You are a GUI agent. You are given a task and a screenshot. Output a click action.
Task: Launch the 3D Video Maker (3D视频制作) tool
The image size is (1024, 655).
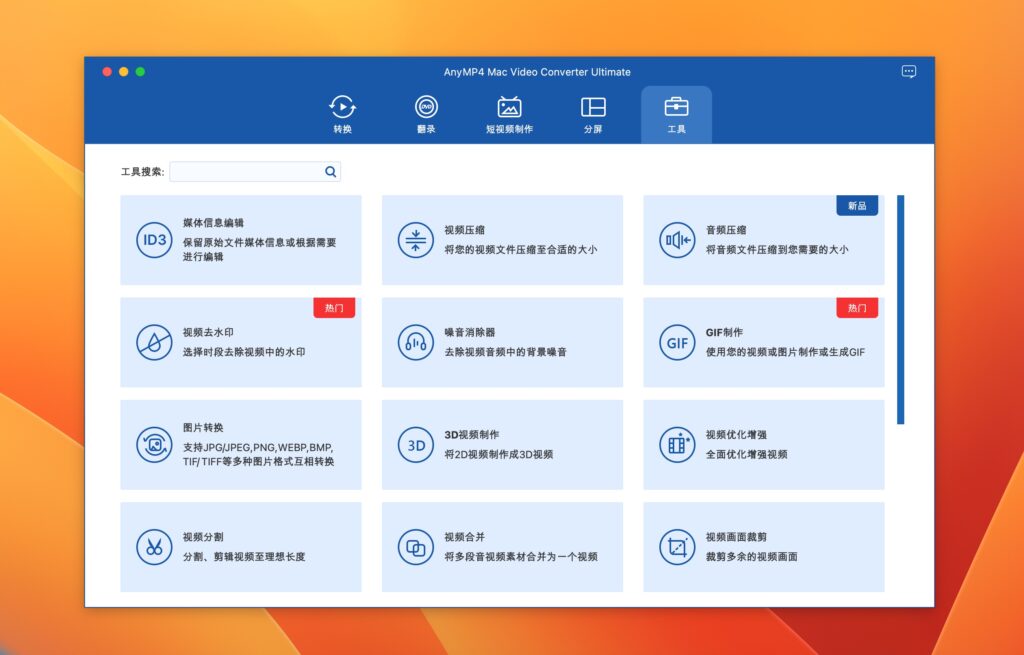click(502, 444)
